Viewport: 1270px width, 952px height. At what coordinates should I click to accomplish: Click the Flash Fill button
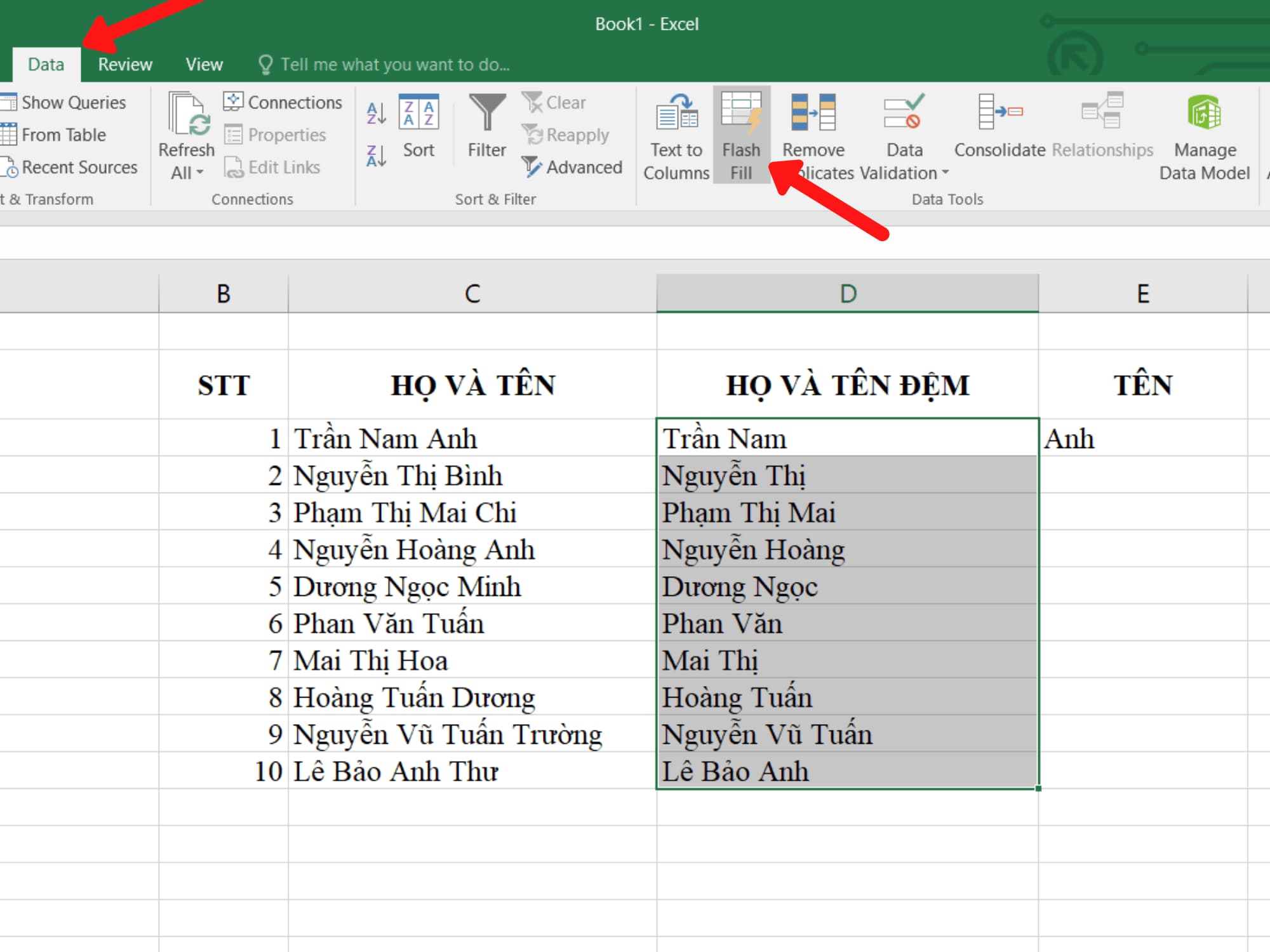(x=741, y=135)
